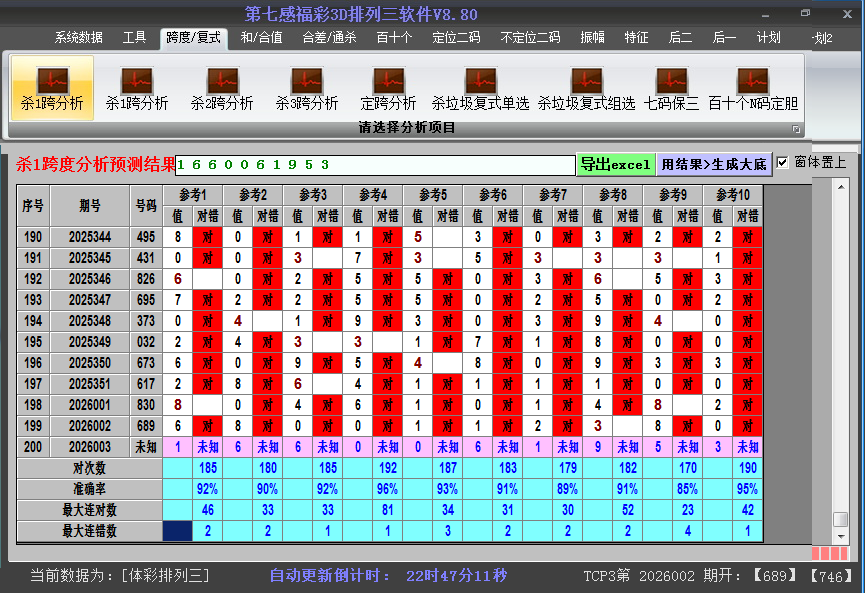Image resolution: width=865 pixels, height=593 pixels.
Task: Open the 系统数据 menu
Action: coord(79,38)
